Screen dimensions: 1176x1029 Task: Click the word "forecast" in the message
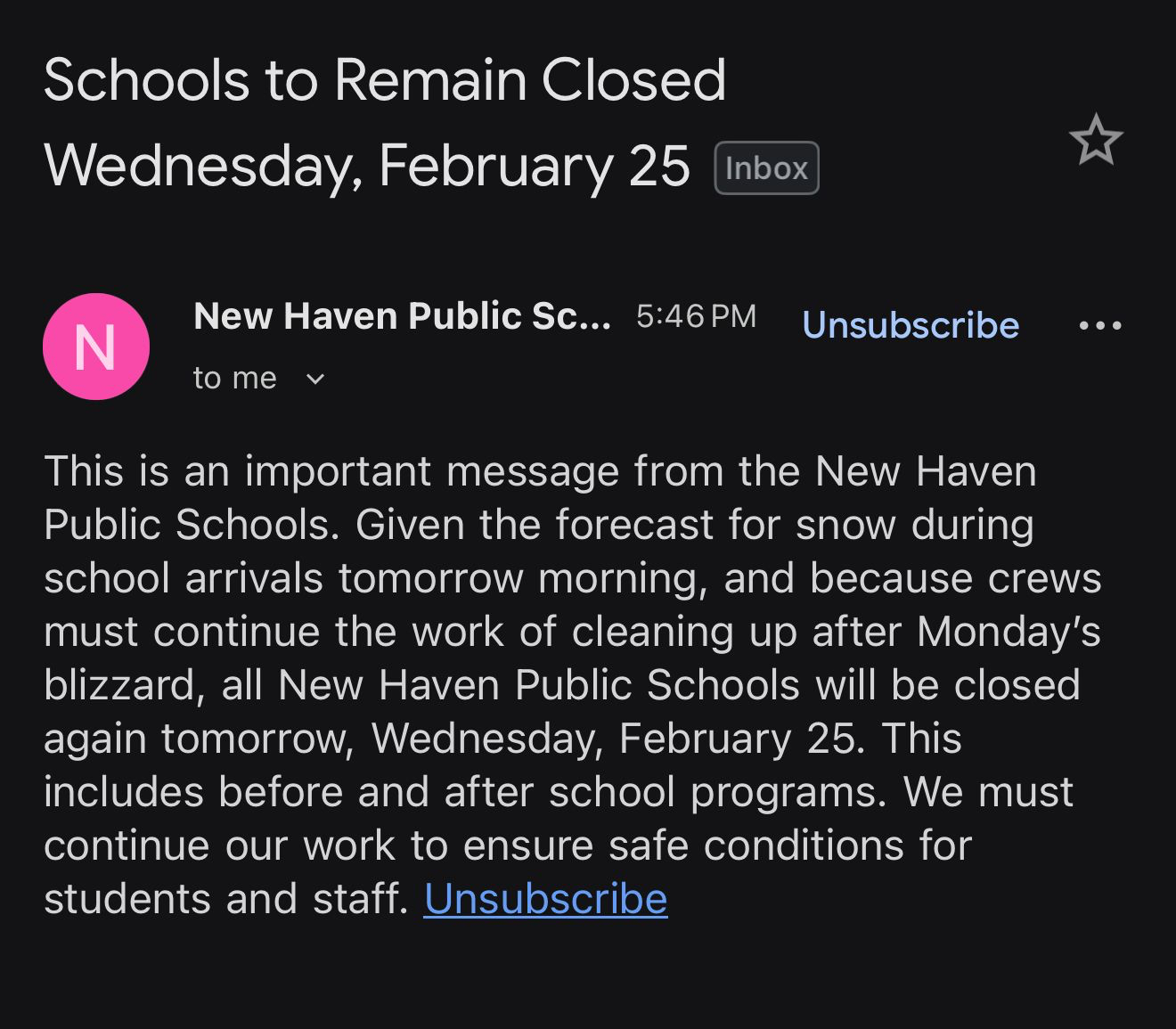(x=635, y=525)
